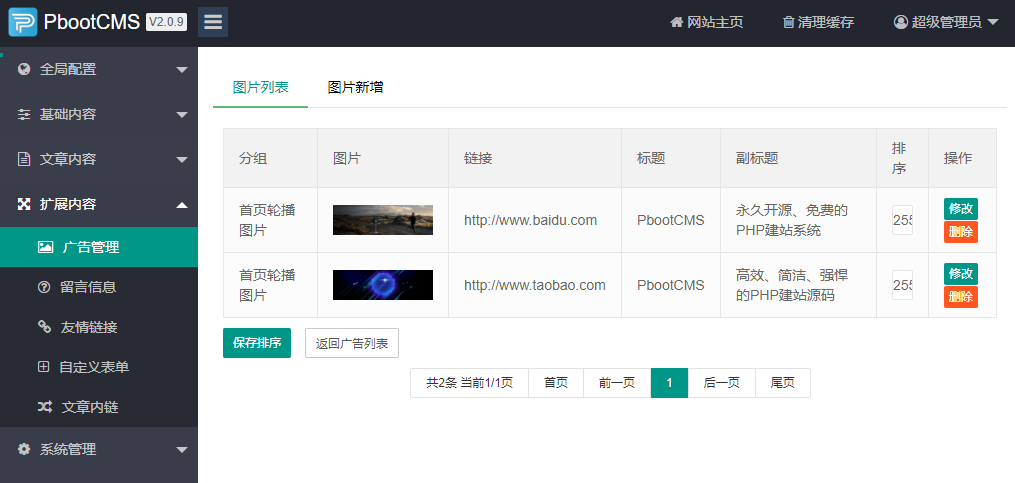
Task: Open 自定义表单 in the sidebar
Action: (x=99, y=367)
